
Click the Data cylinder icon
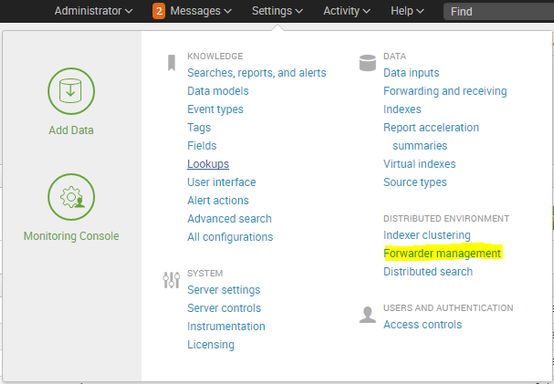tap(367, 63)
